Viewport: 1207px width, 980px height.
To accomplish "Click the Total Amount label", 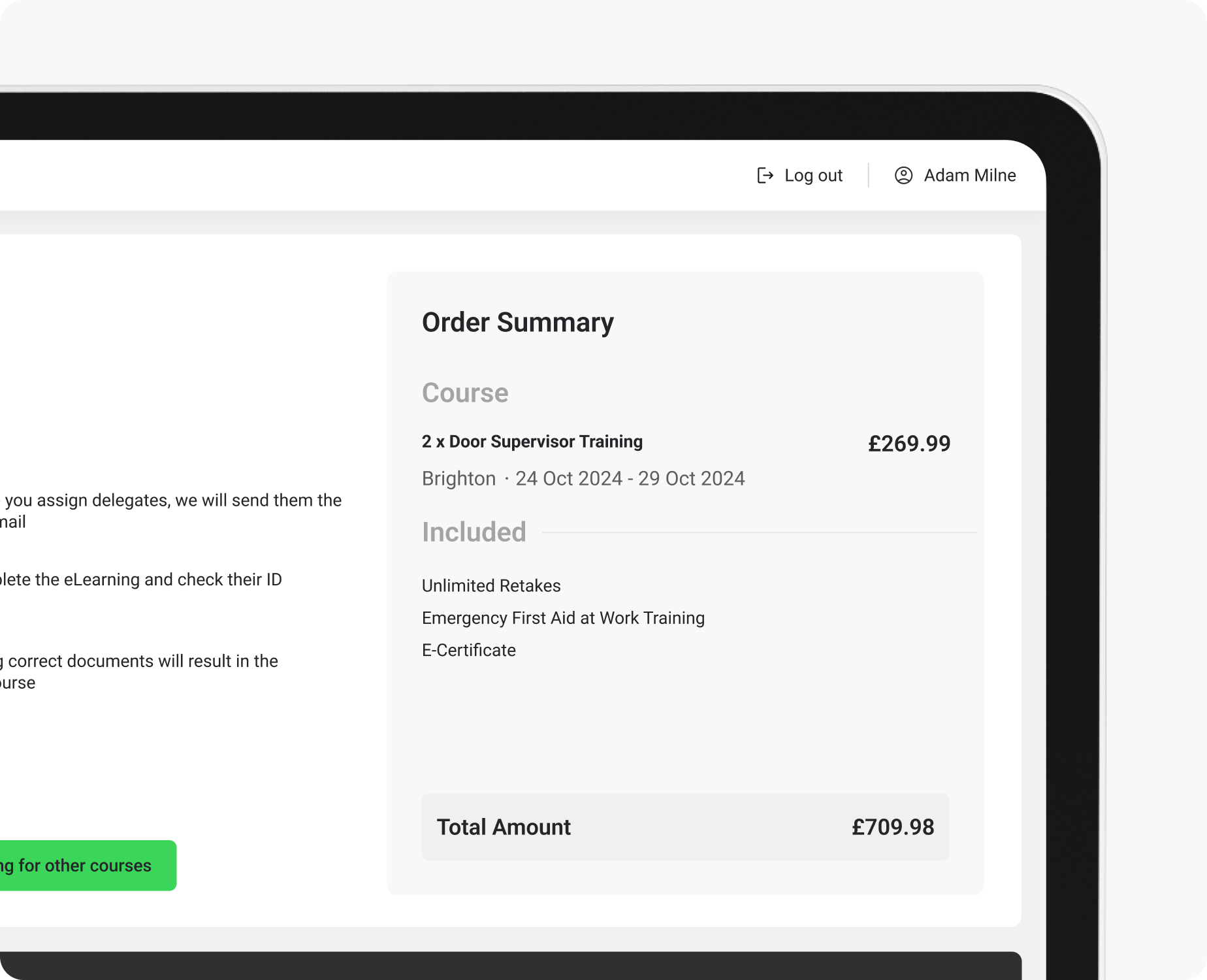I will click(504, 827).
